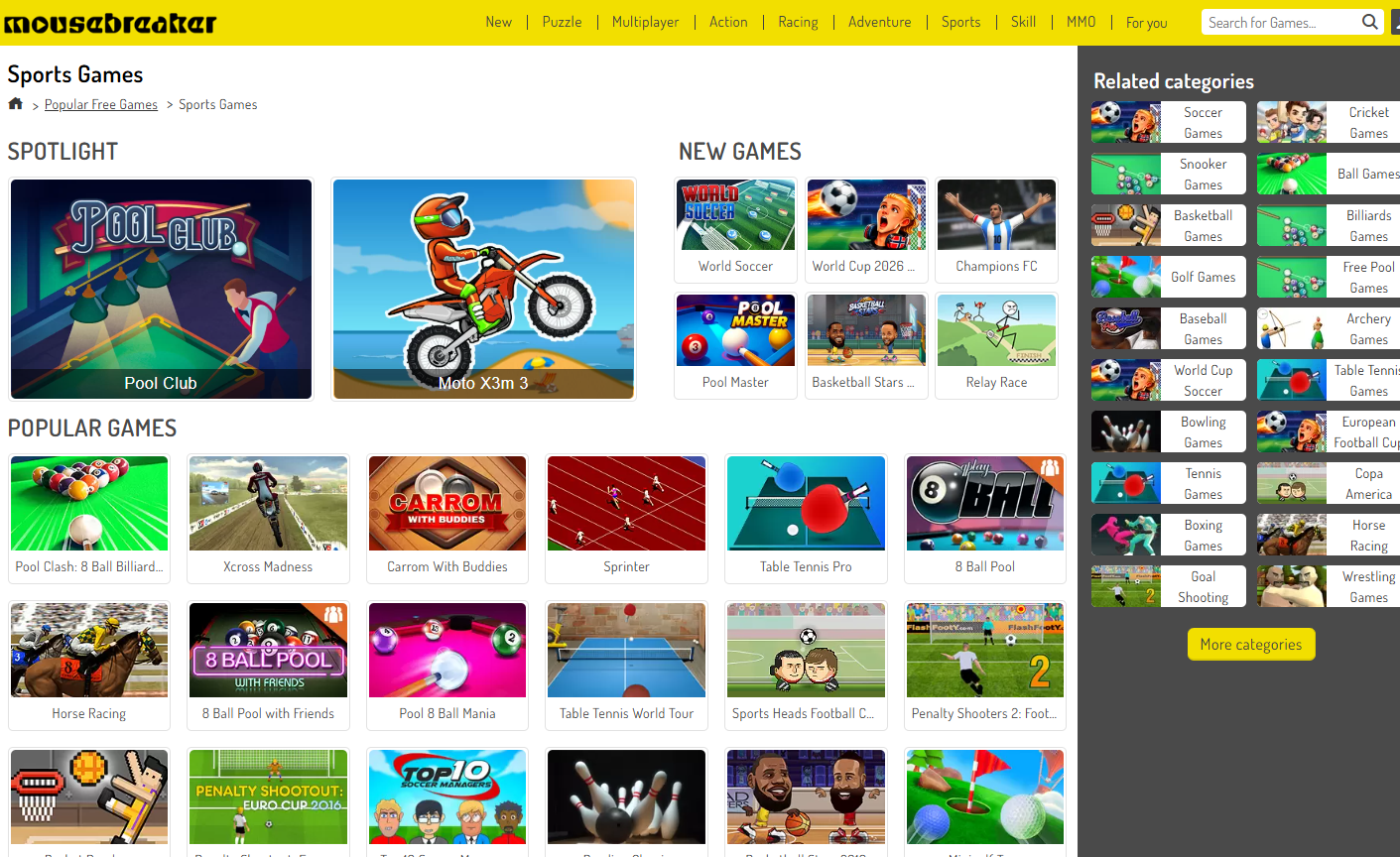Click the home icon in breadcrumb
1400x857 pixels.
15,104
